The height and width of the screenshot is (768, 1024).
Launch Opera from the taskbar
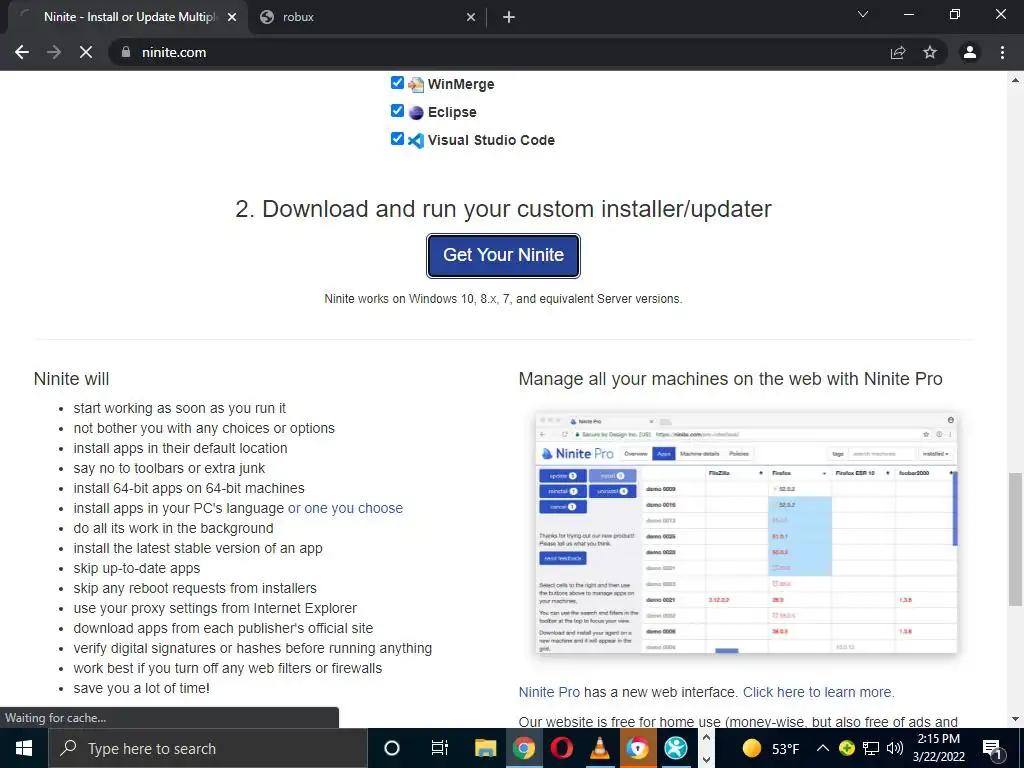tap(562, 748)
